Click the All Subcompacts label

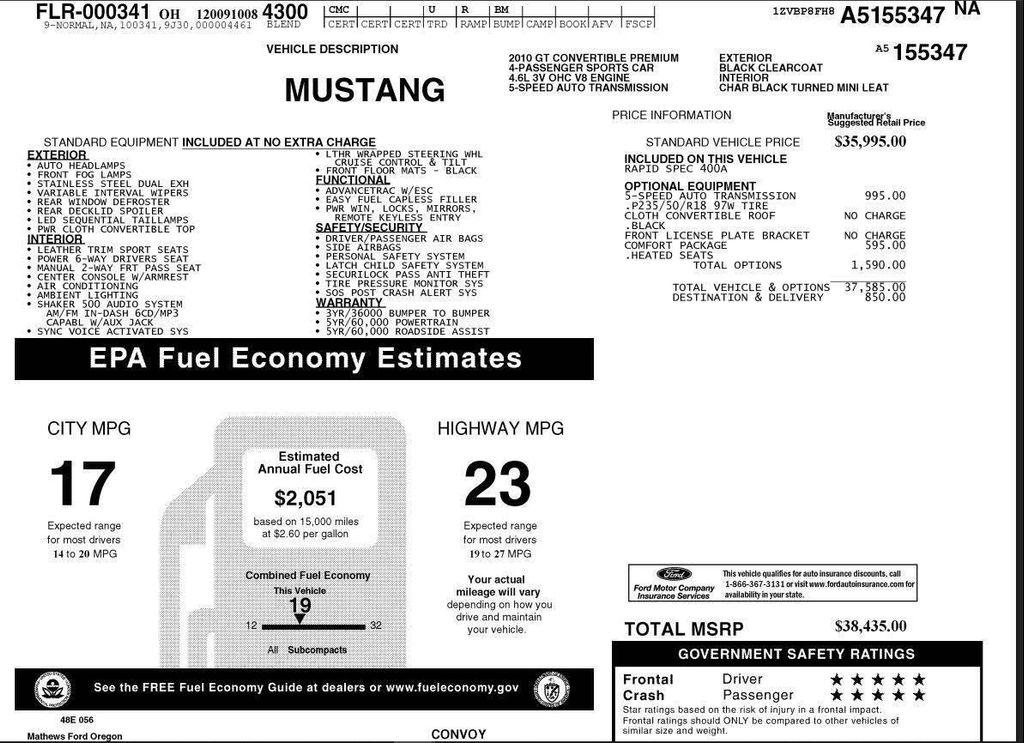click(307, 650)
